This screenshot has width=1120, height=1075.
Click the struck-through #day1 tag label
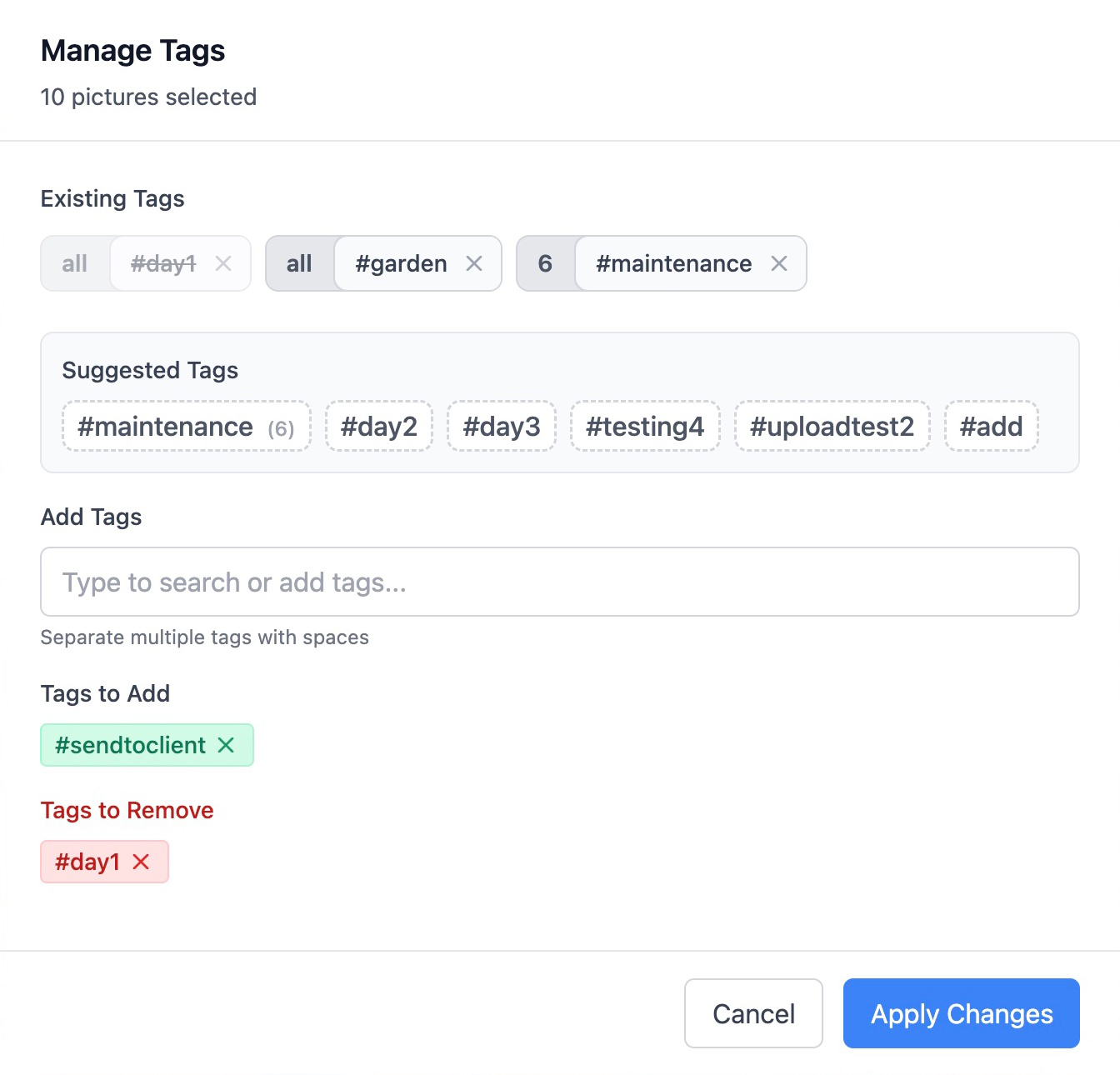pos(163,263)
